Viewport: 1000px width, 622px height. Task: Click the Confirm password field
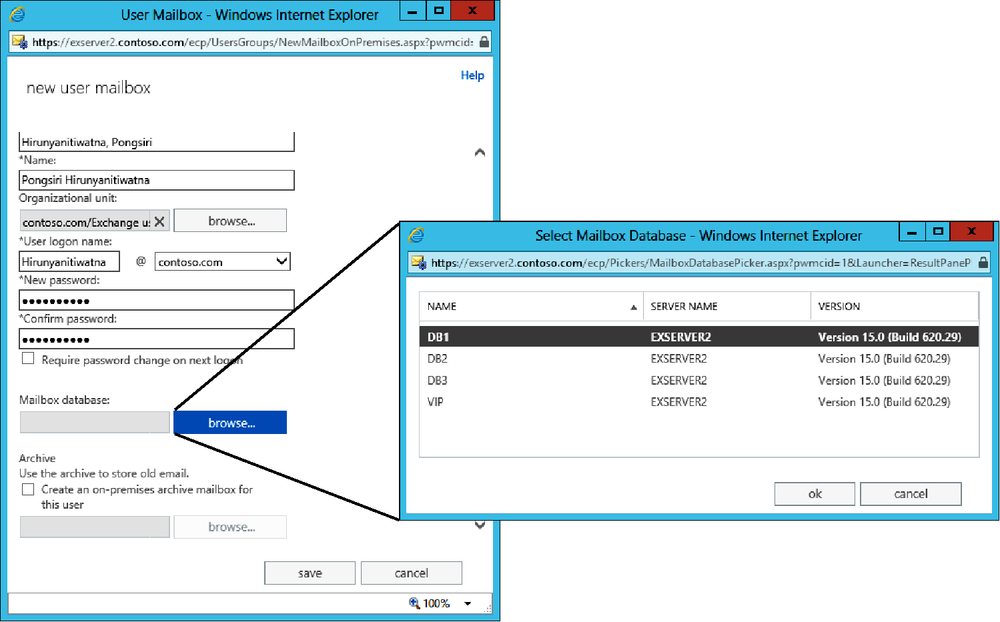click(x=157, y=339)
